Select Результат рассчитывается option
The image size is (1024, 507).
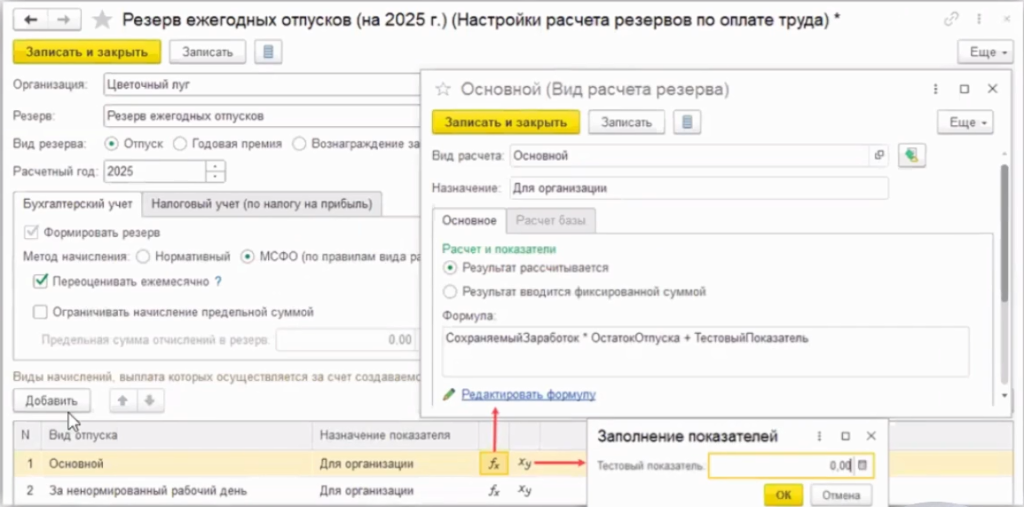point(449,267)
